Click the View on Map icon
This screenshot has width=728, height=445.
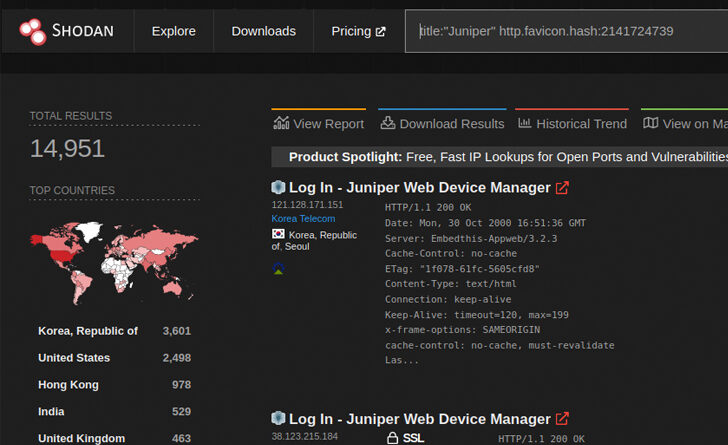point(650,123)
